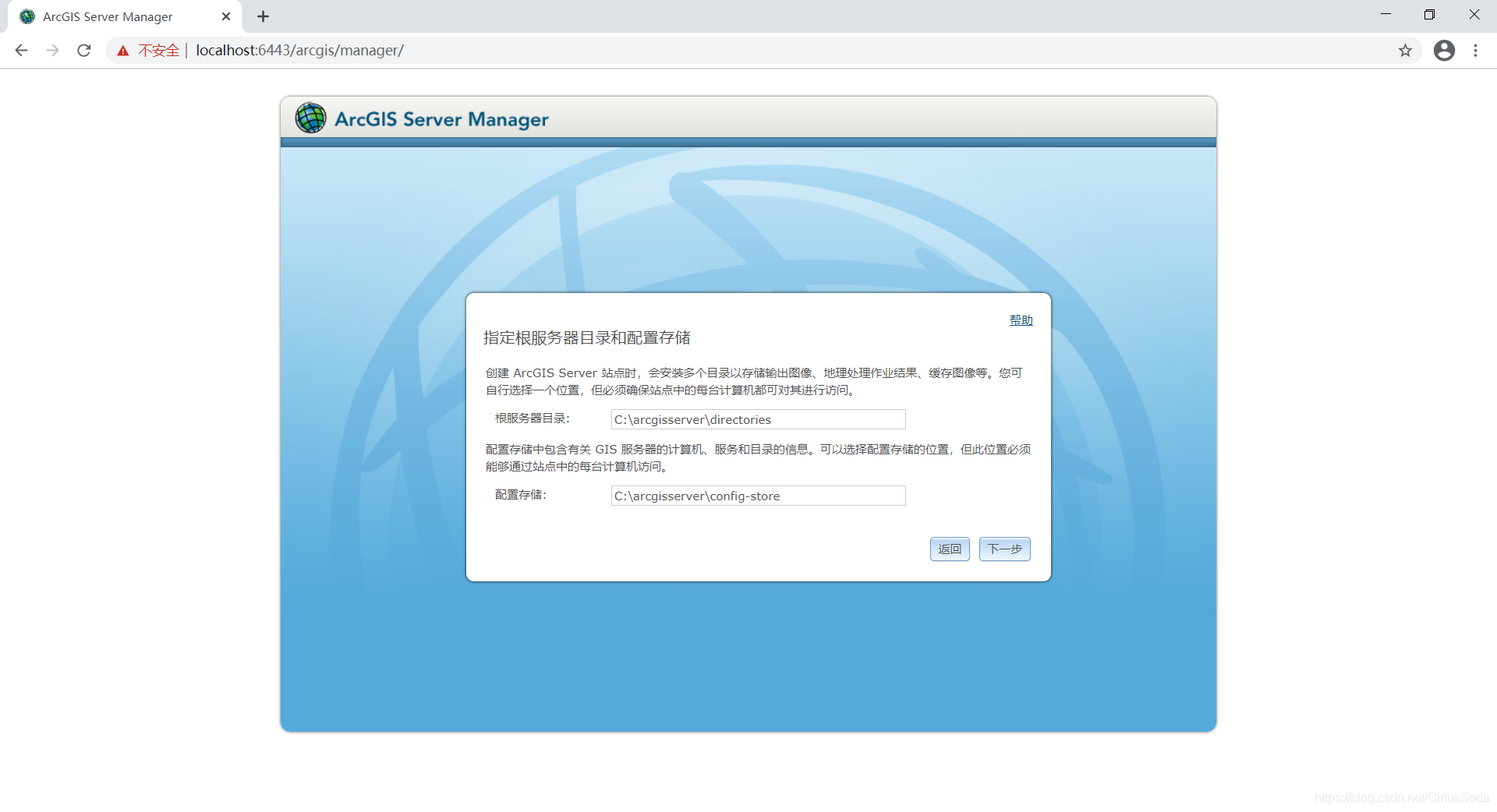The height and width of the screenshot is (812, 1497).
Task: Focus the 配置存储 config-store path field
Action: (758, 496)
